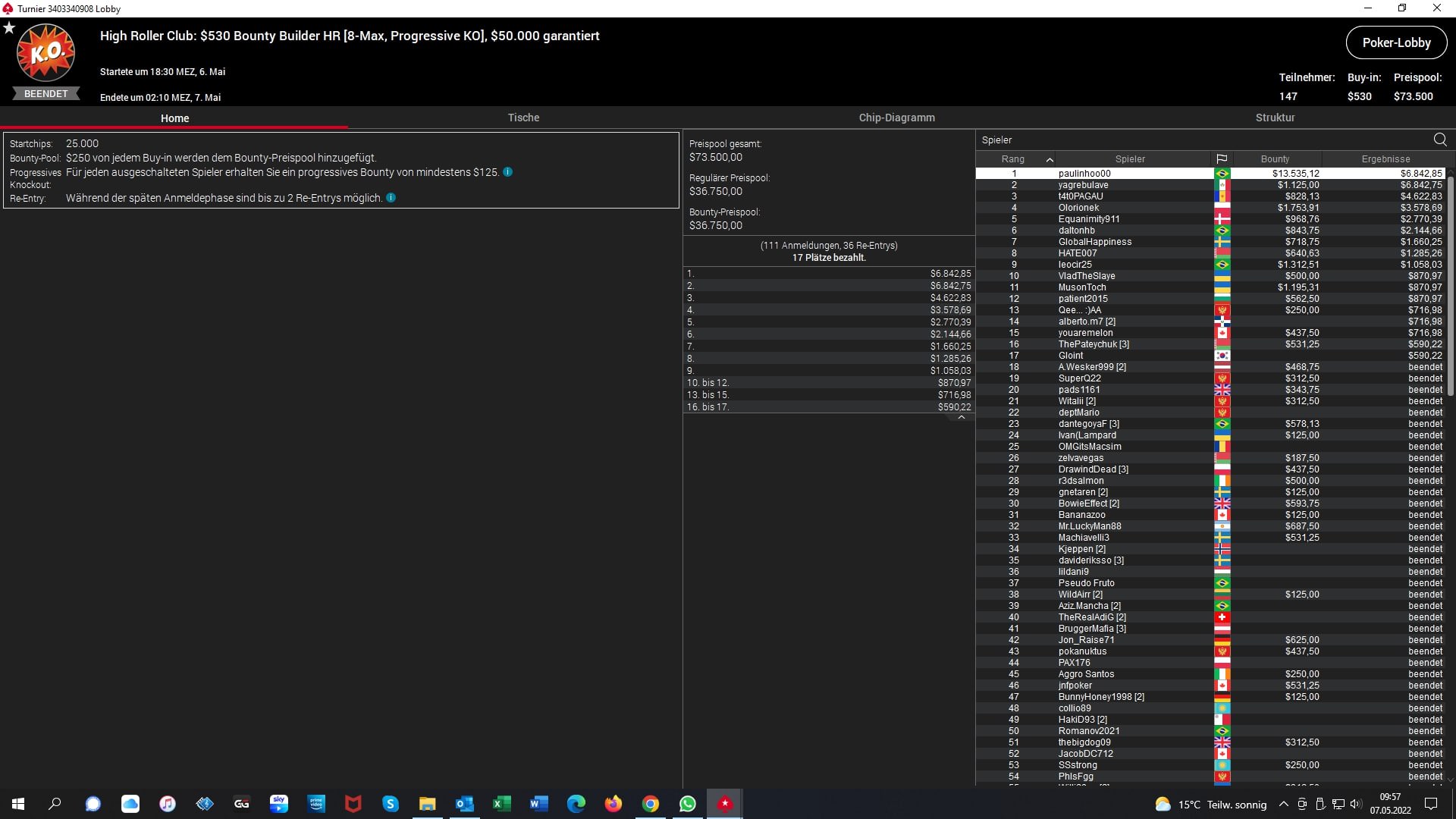Screen dimensions: 1456x819
Task: Click the country flag column header icon
Action: 1222,159
